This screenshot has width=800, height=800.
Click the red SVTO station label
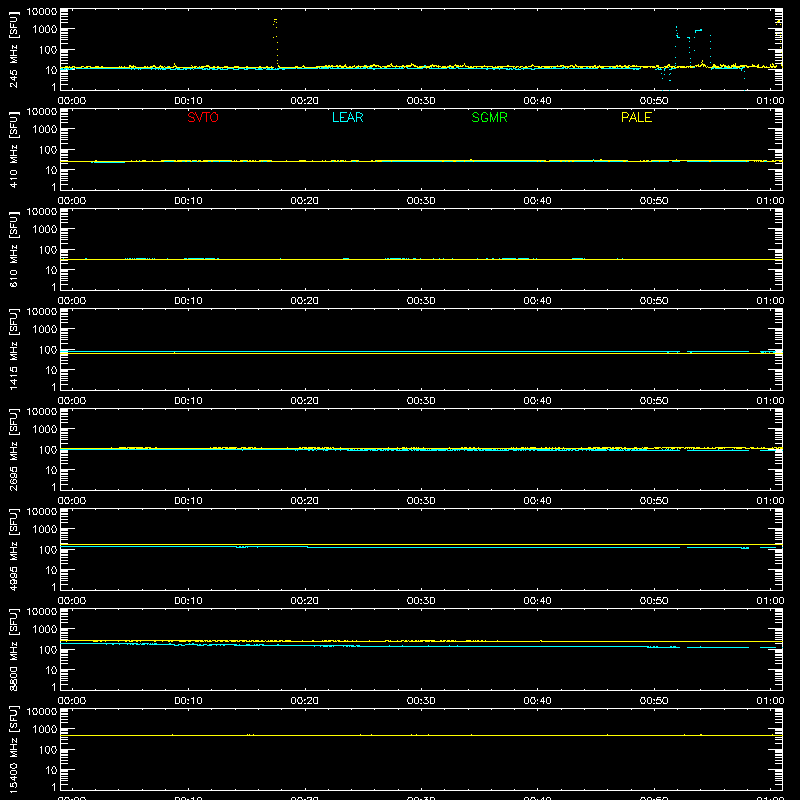click(x=203, y=117)
